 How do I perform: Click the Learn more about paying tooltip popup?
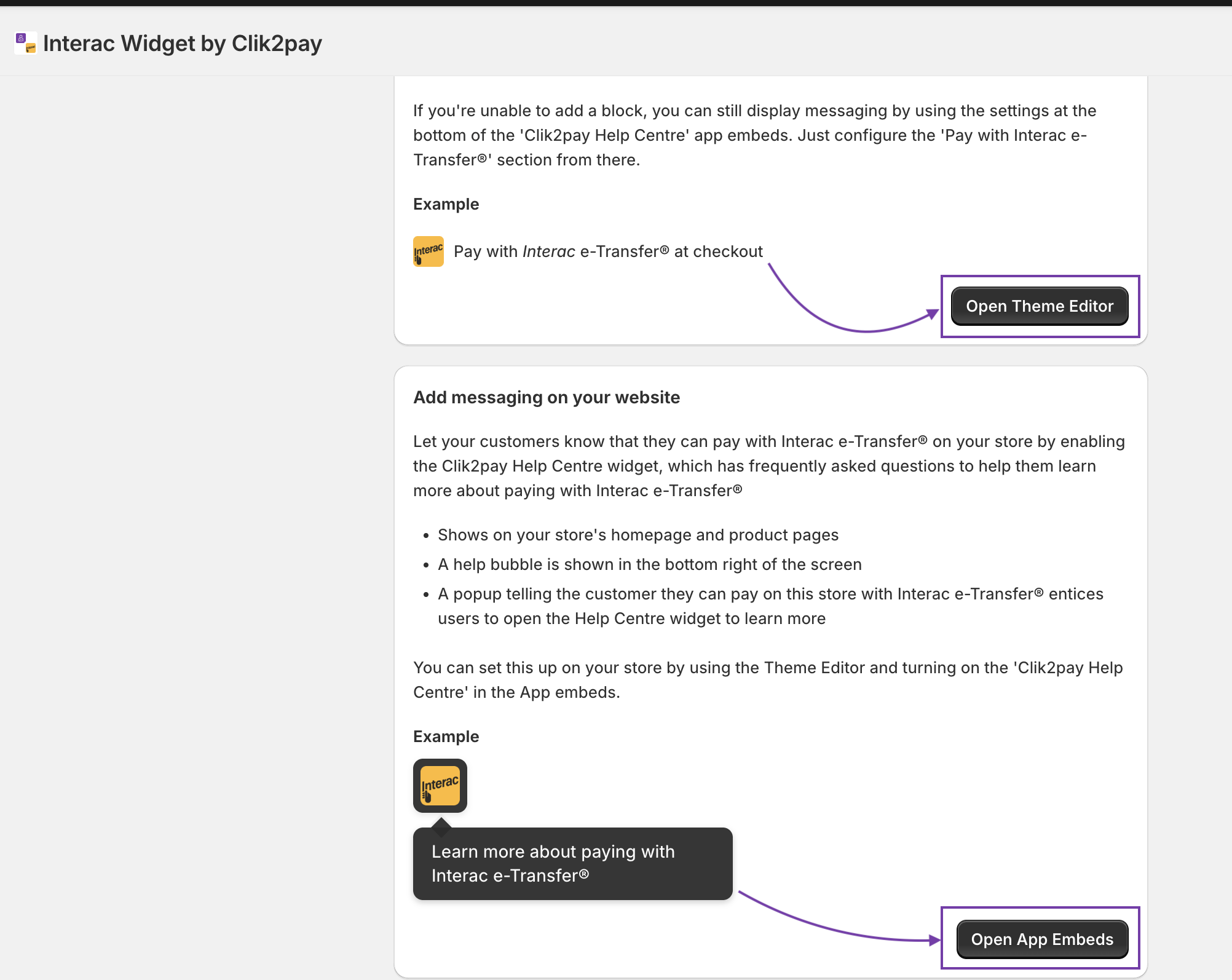click(573, 864)
